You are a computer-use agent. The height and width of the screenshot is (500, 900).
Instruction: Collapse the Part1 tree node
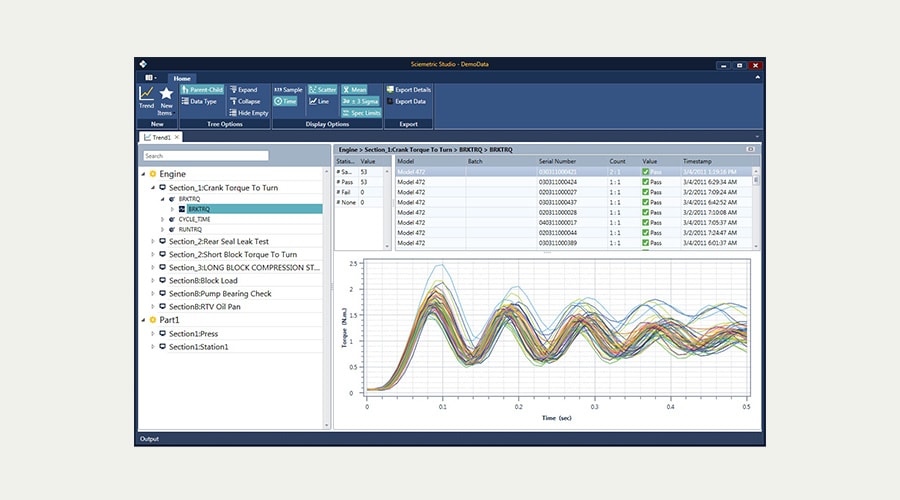point(143,320)
